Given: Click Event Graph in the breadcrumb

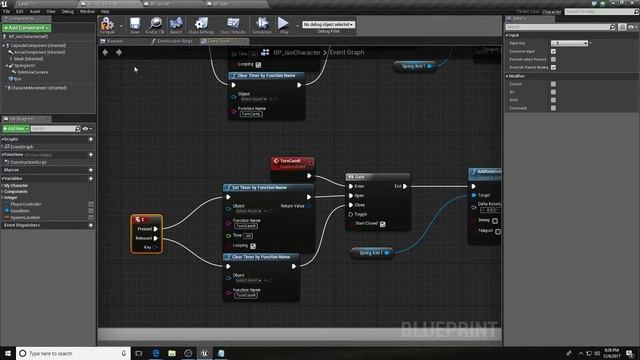Looking at the screenshot, I should pyautogui.click(x=347, y=52).
